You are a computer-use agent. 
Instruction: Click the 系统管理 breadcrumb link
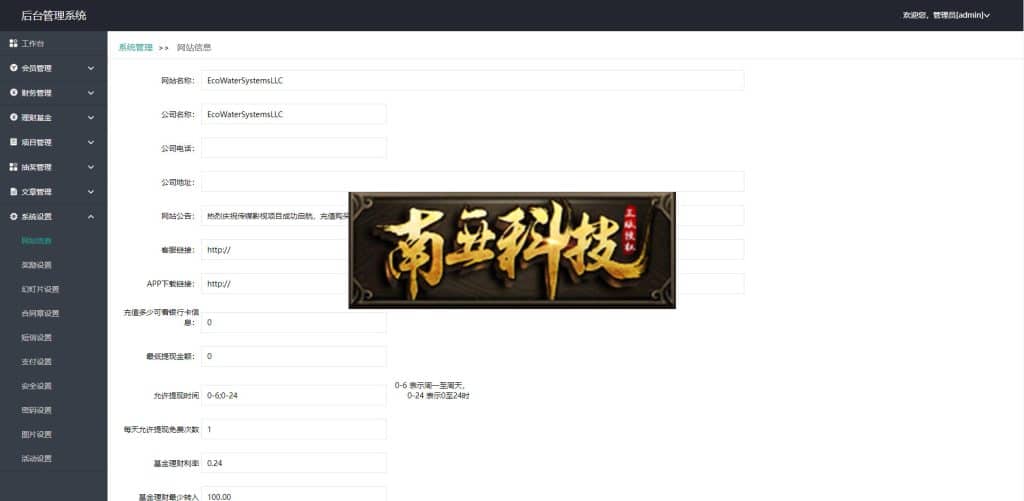(x=135, y=47)
